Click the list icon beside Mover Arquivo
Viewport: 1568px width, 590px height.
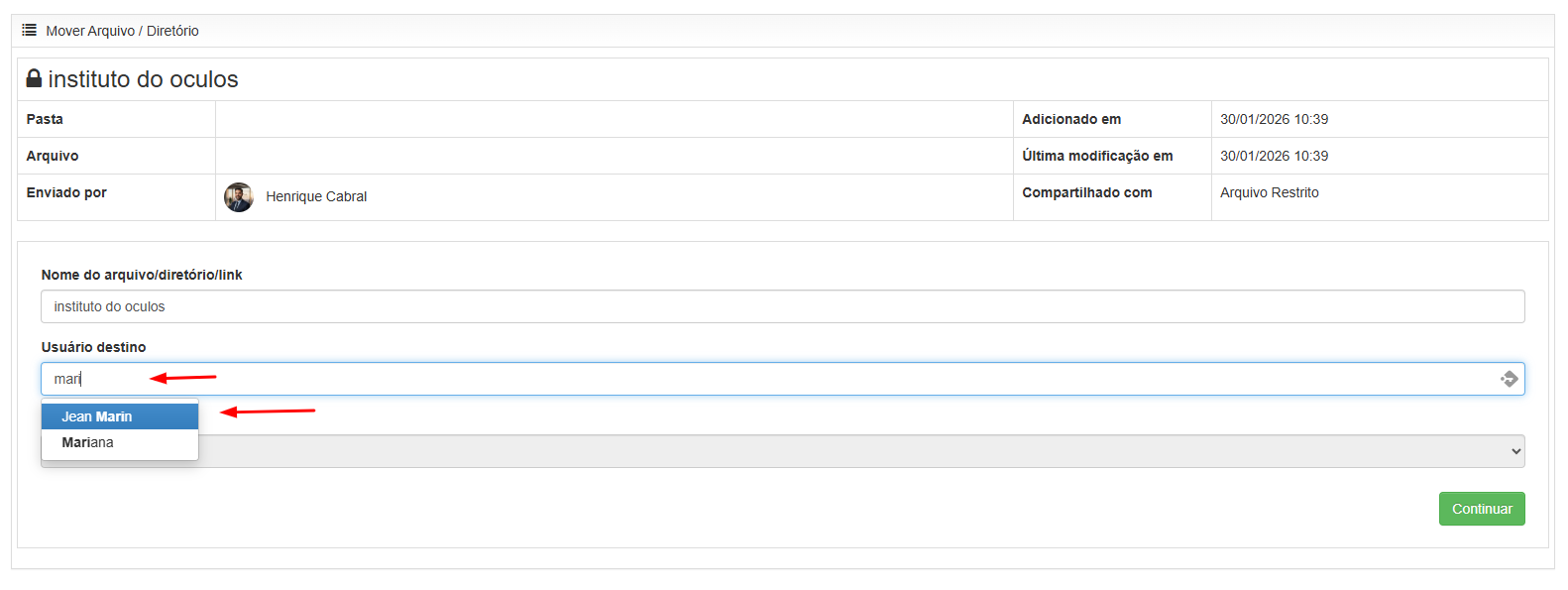pos(30,31)
